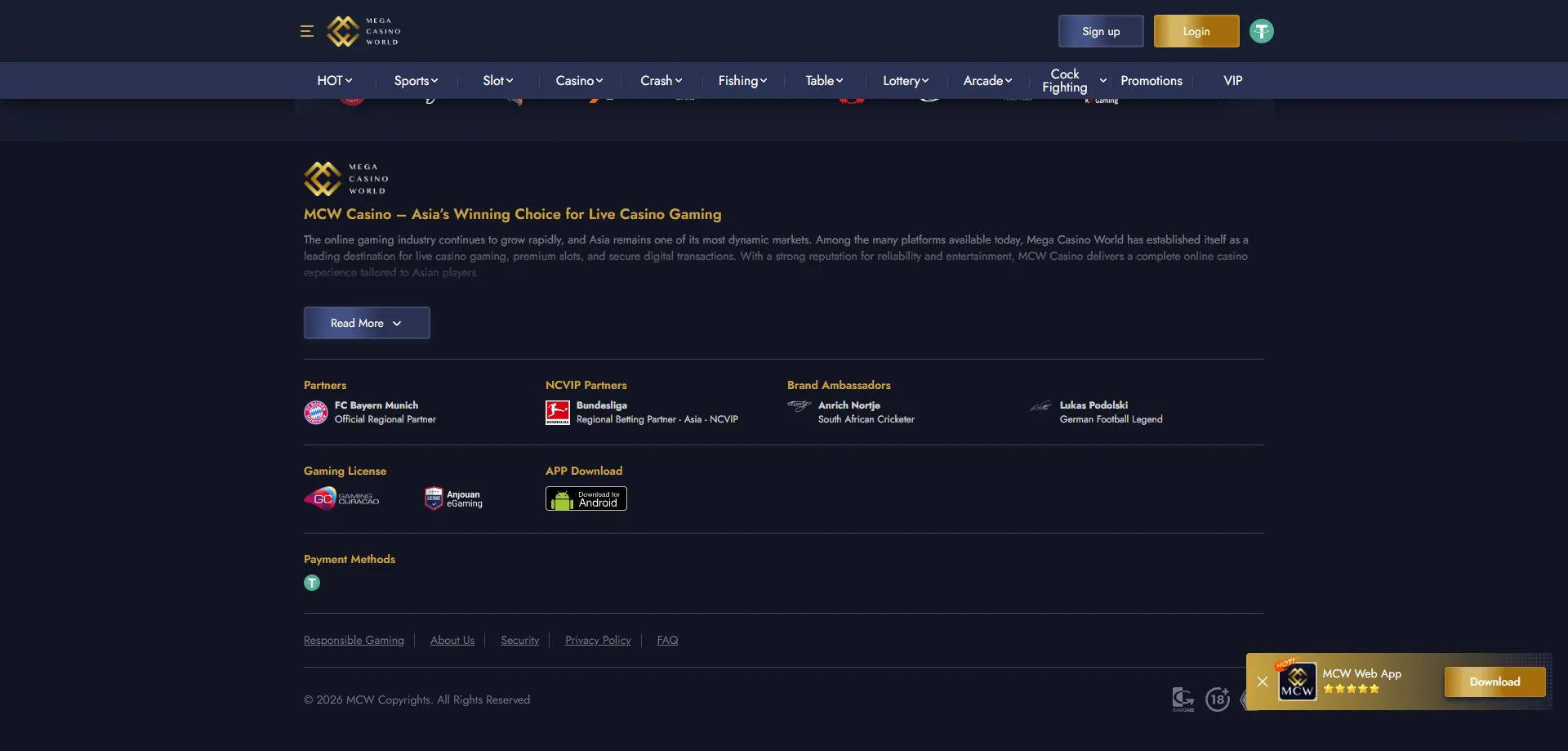Open the Table menu

(825, 80)
